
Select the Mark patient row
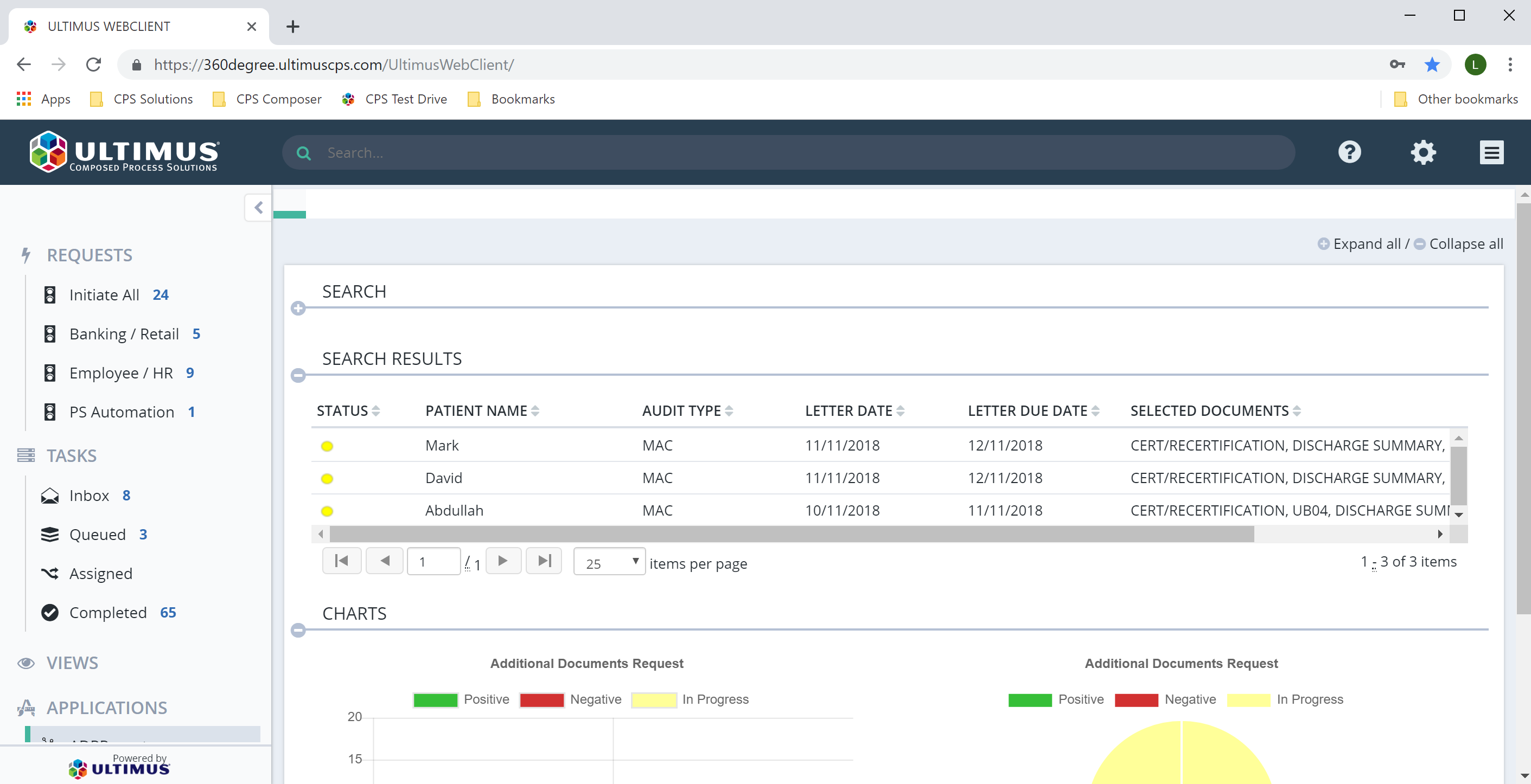[x=879, y=446]
